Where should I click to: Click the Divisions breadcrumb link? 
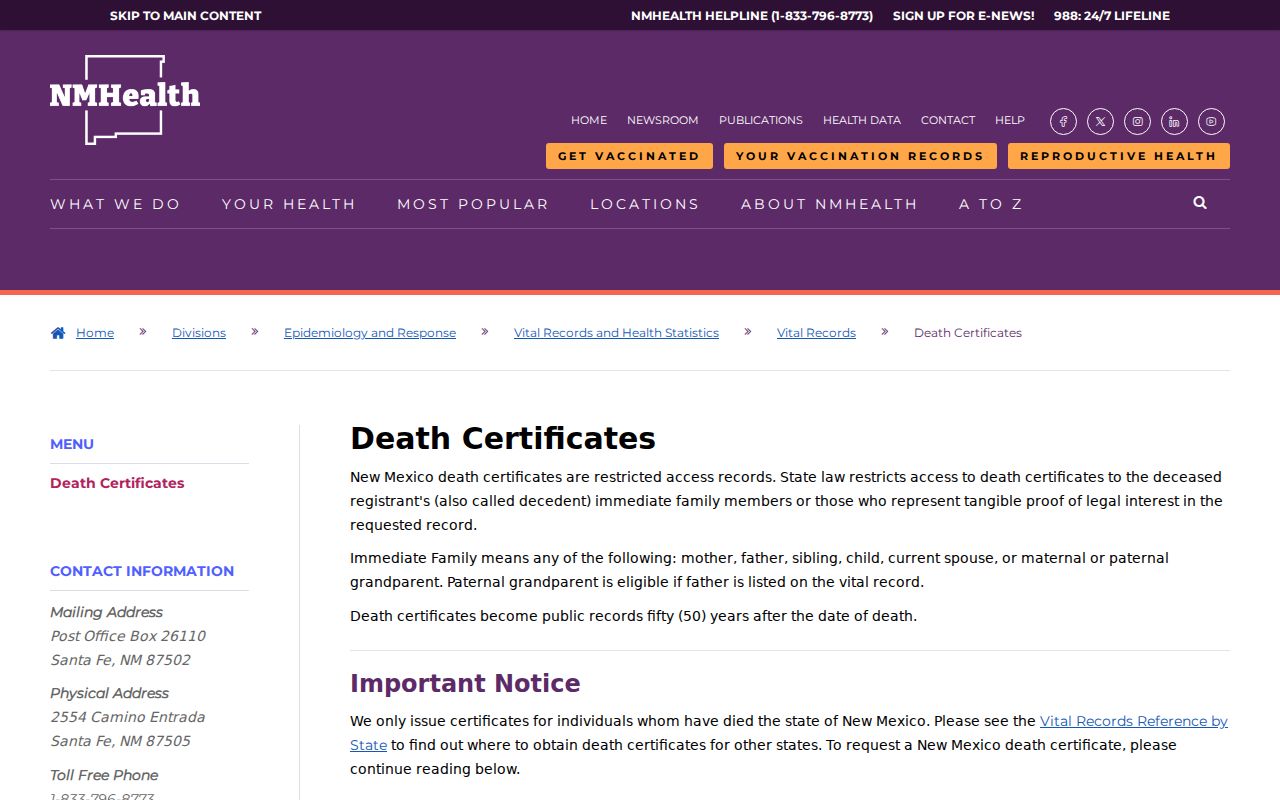tap(199, 333)
